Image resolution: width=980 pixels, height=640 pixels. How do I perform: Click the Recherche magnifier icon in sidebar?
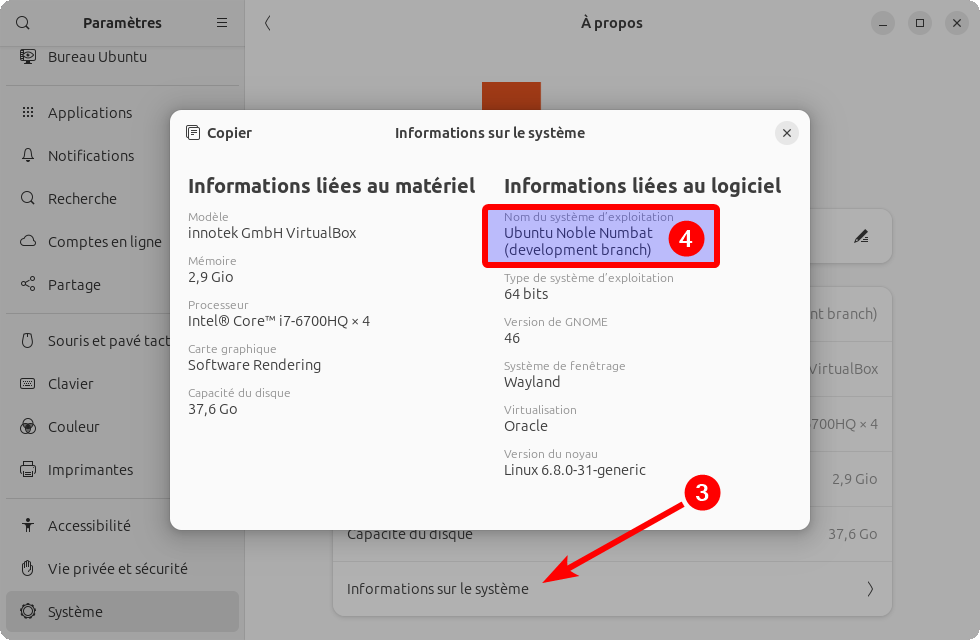click(28, 198)
